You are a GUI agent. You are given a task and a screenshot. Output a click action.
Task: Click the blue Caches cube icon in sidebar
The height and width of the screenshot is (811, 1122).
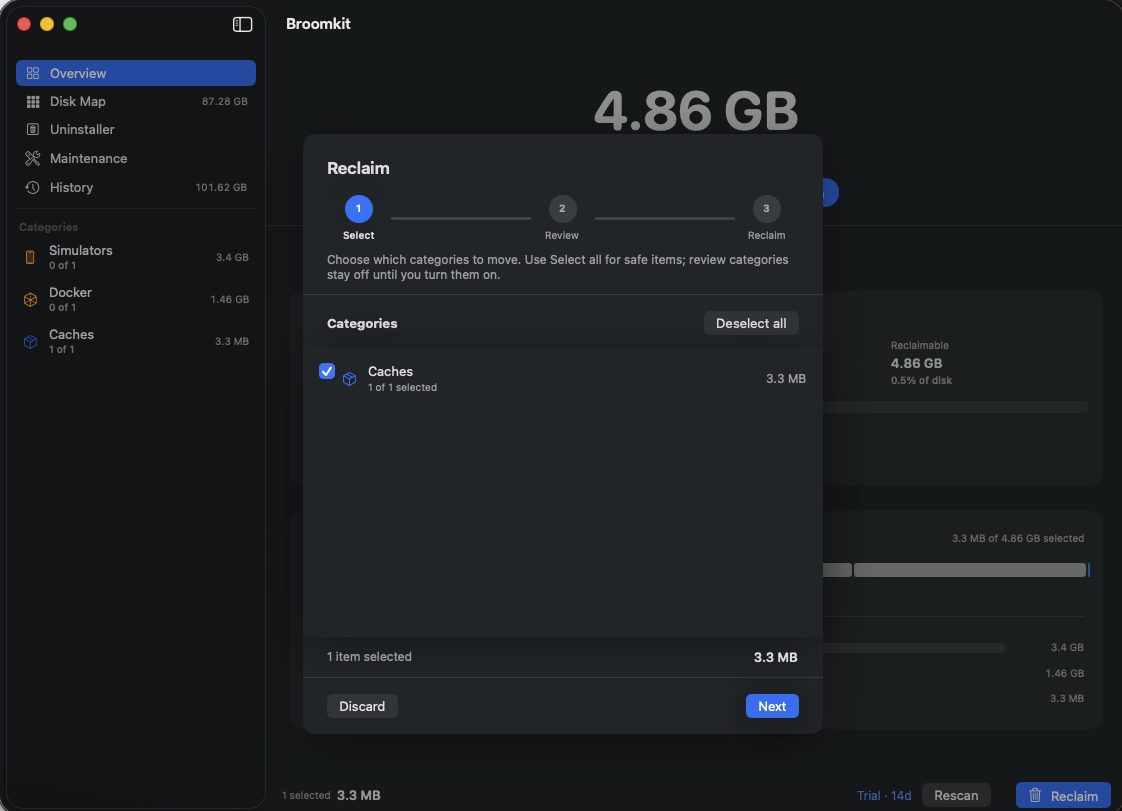(30, 341)
